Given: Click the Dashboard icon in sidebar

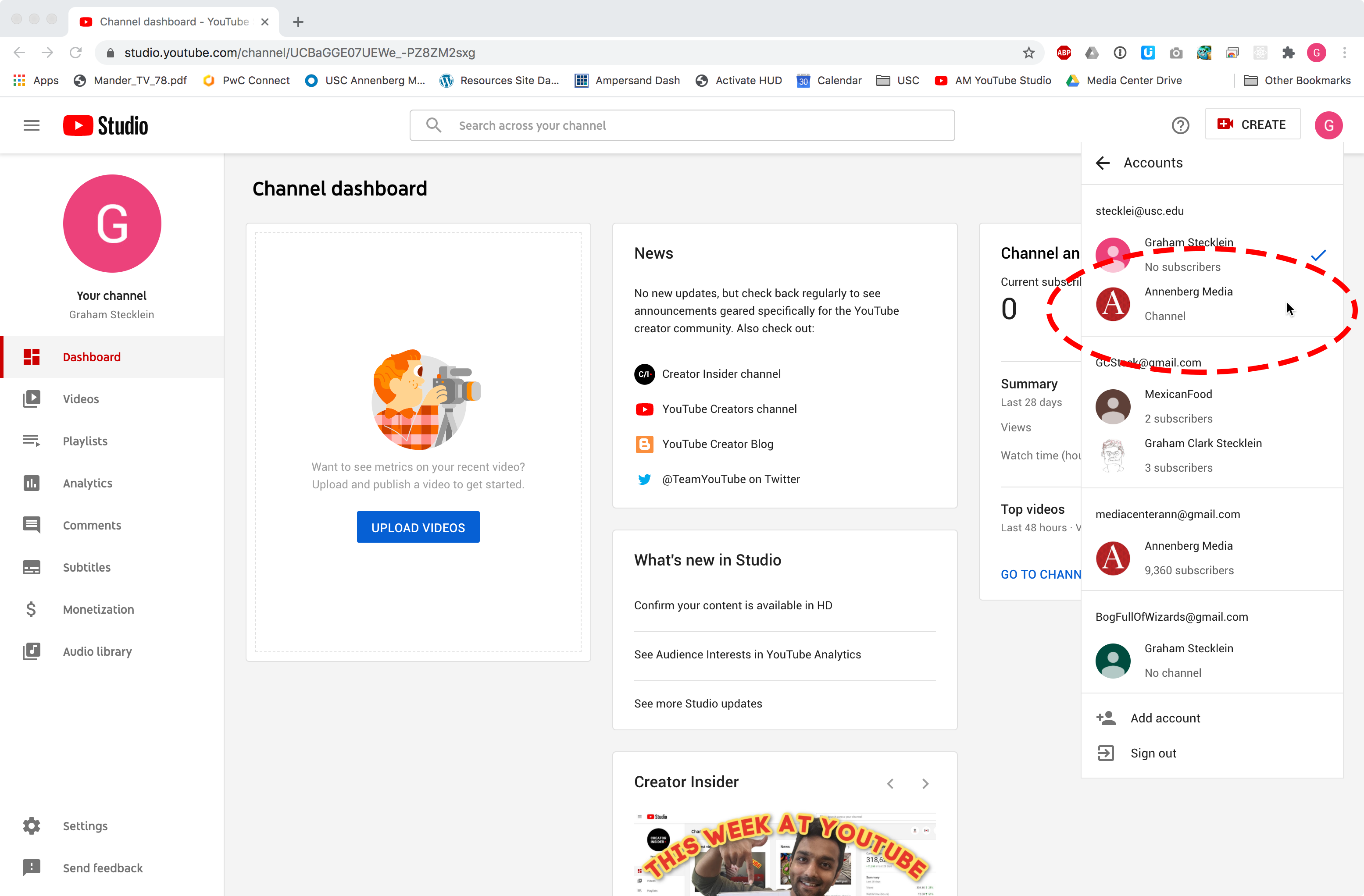Looking at the screenshot, I should pyautogui.click(x=31, y=357).
